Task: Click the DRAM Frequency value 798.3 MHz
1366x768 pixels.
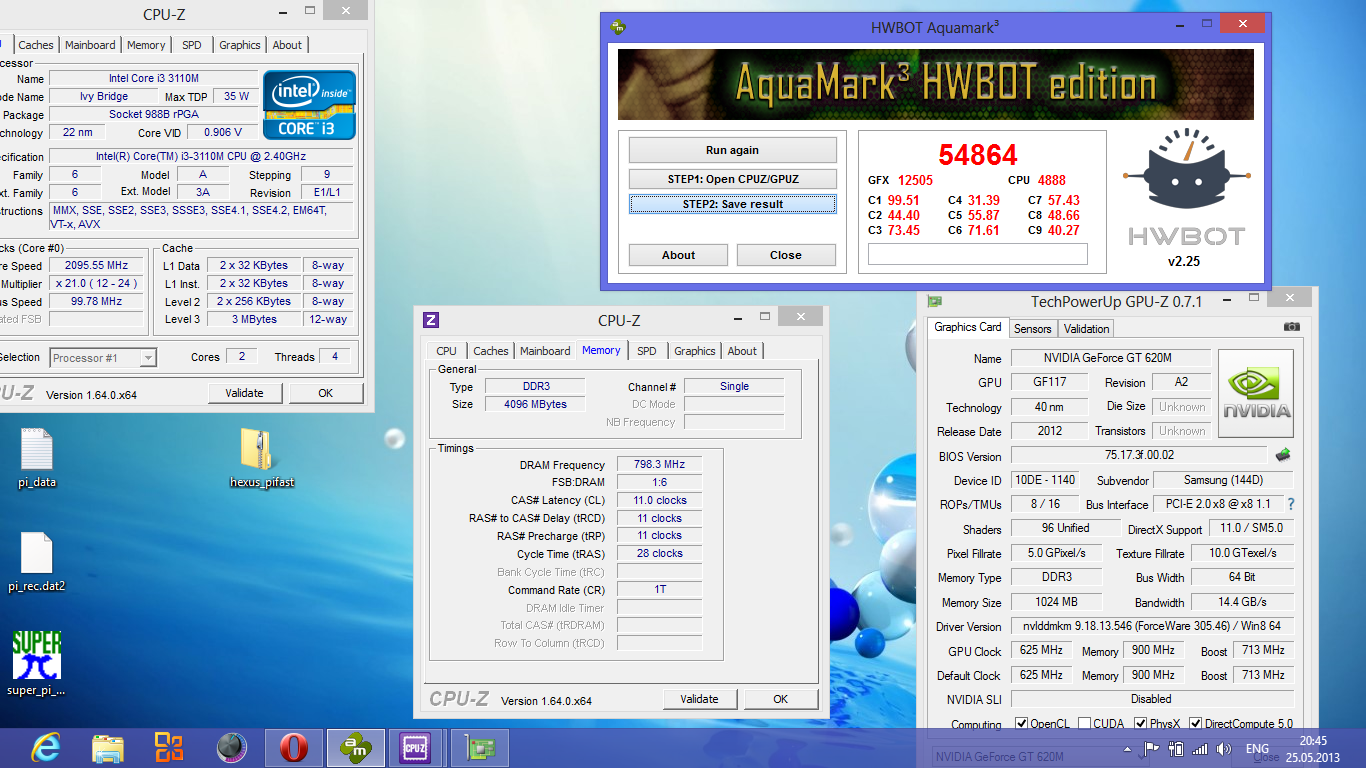Action: 659,465
